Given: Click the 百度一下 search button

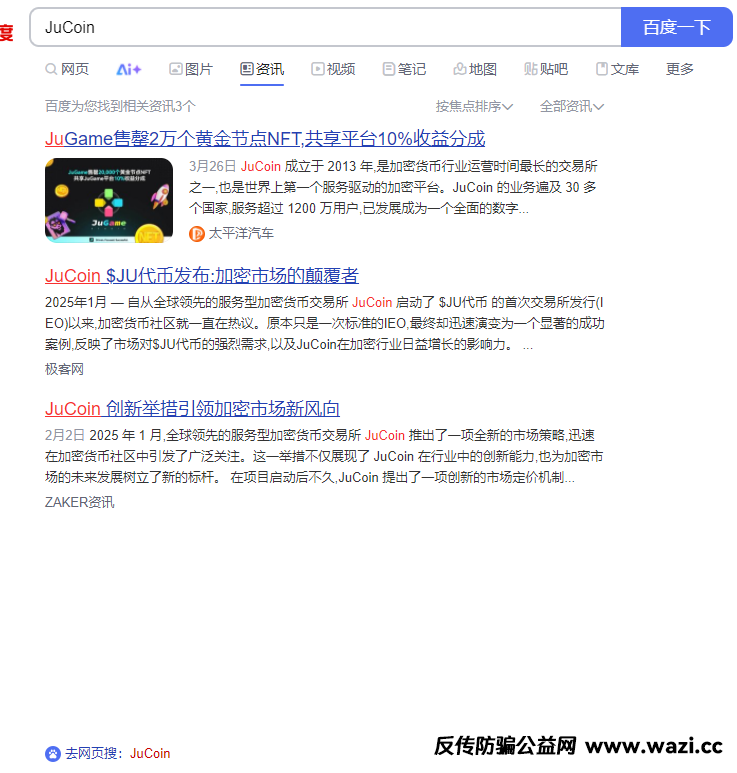Looking at the screenshot, I should pyautogui.click(x=676, y=27).
